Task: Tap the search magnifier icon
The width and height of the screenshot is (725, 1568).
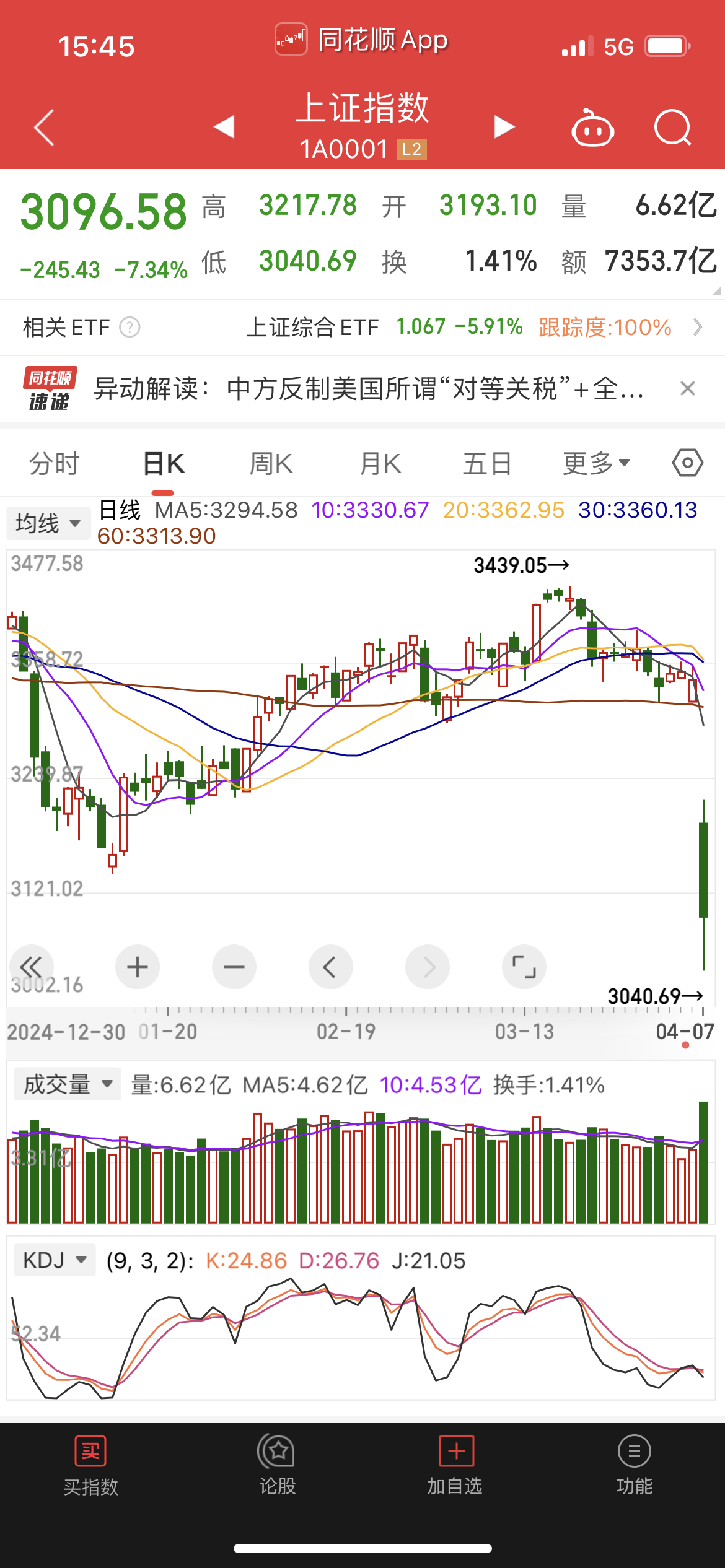Action: 672,128
